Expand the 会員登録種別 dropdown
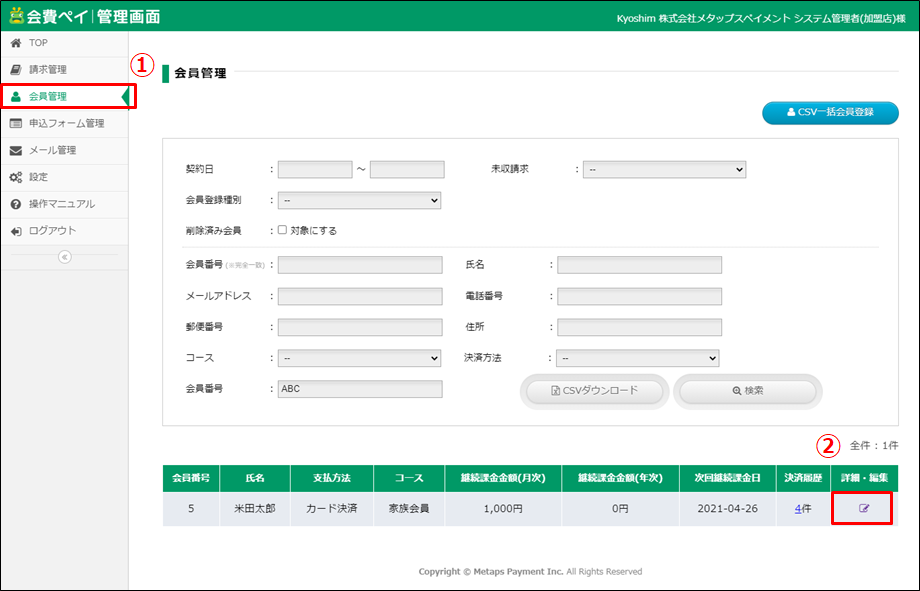 click(359, 200)
